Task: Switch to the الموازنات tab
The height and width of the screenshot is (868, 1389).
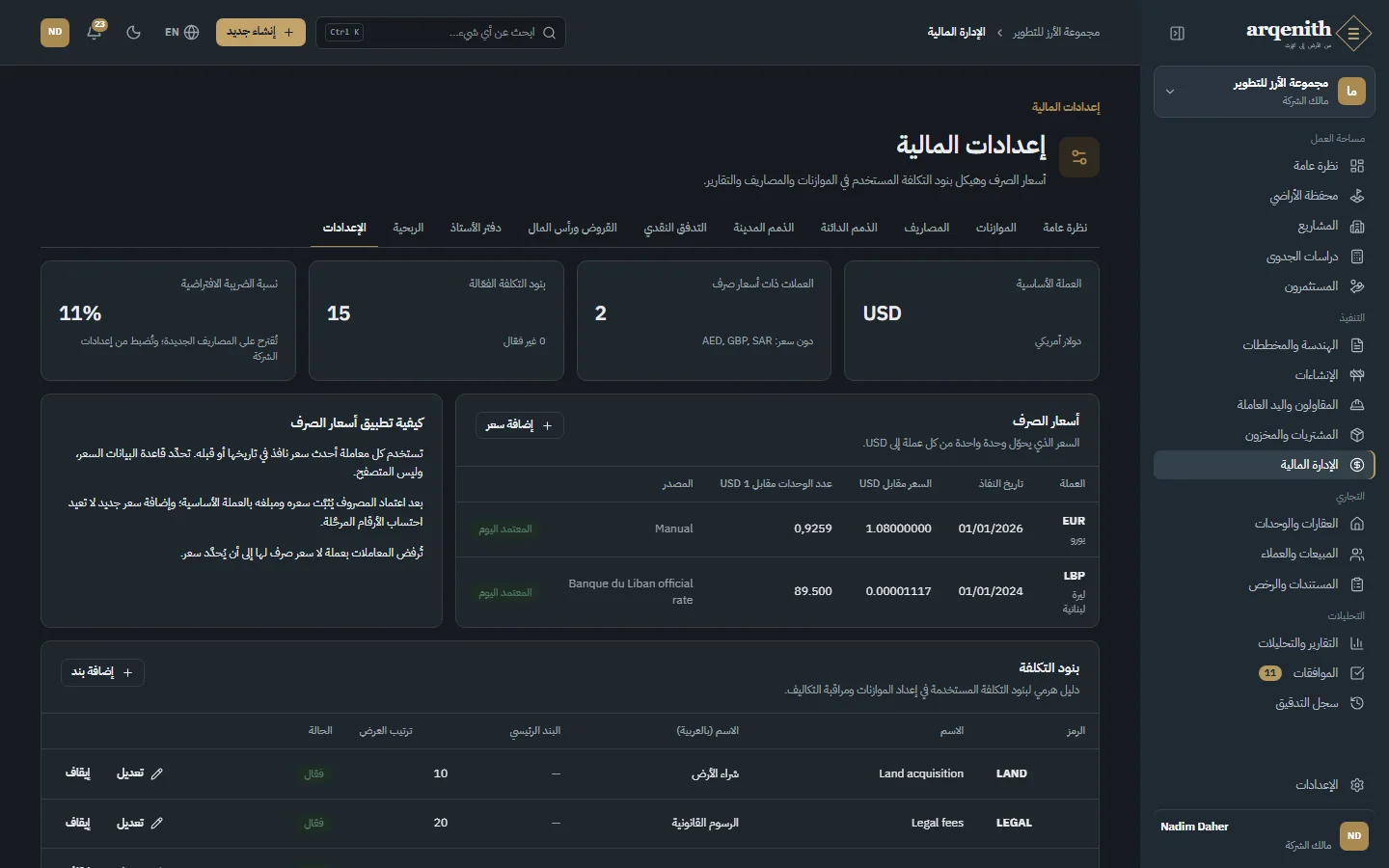Action: pos(995,228)
